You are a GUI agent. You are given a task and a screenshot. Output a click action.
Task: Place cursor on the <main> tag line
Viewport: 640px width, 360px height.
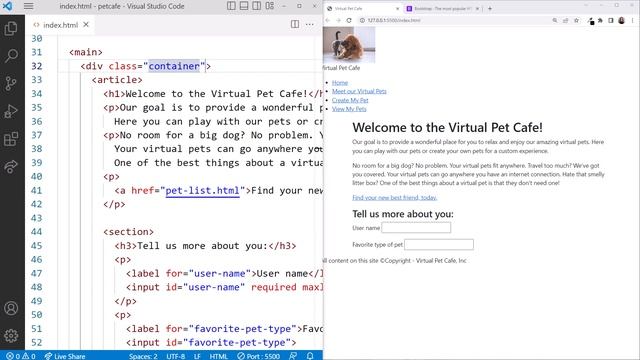86,52
